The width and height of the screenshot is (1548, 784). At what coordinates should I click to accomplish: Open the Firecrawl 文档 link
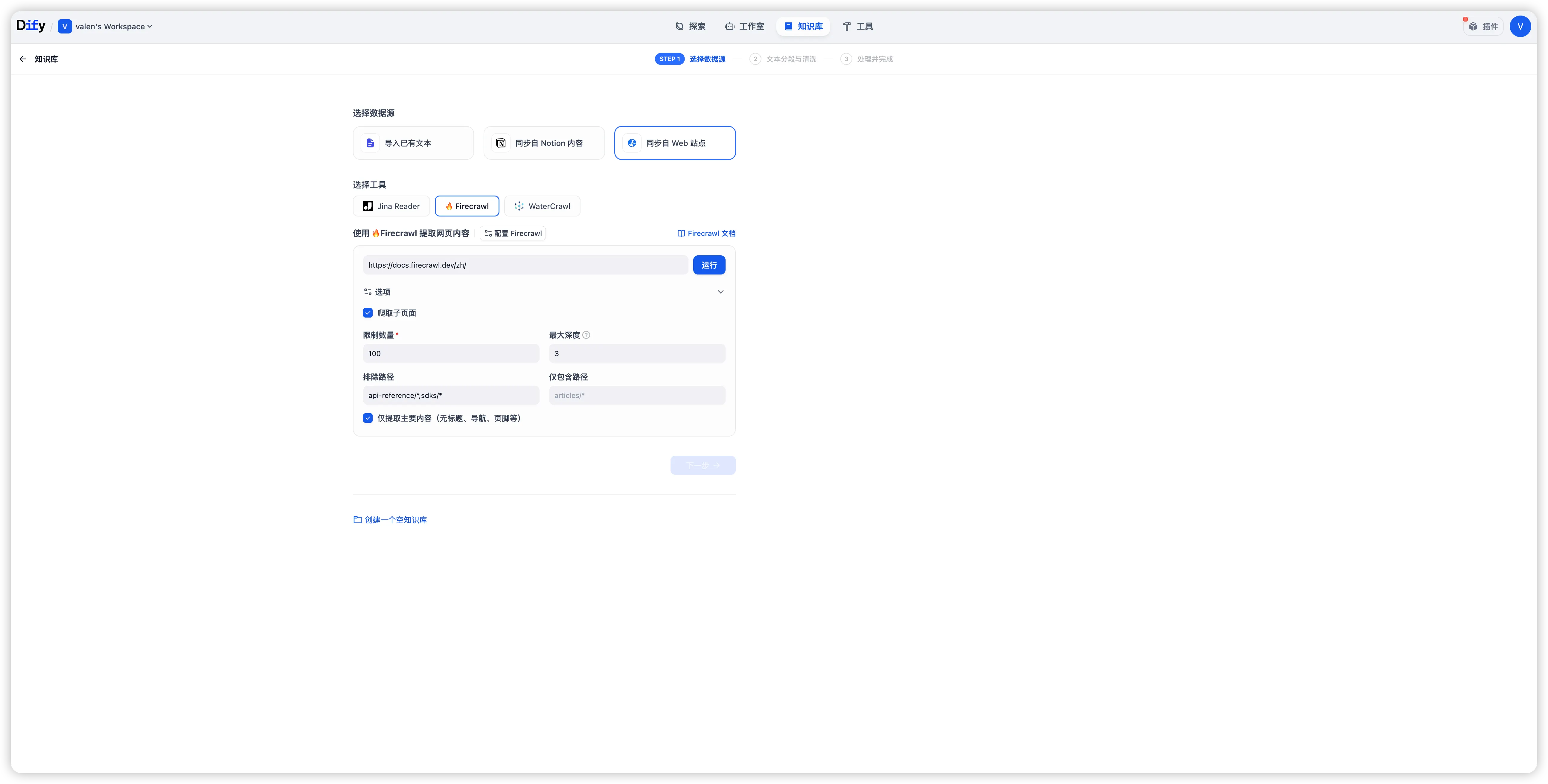coord(706,234)
